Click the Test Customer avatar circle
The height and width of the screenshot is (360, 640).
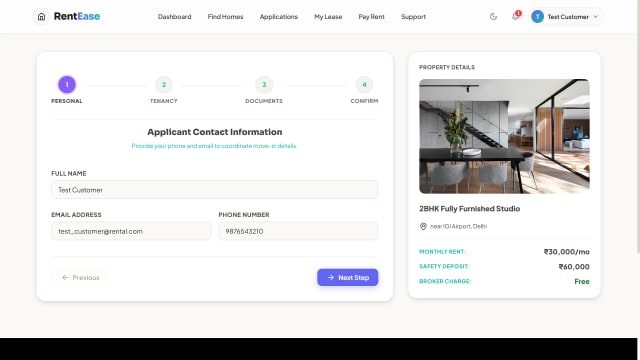coord(538,17)
